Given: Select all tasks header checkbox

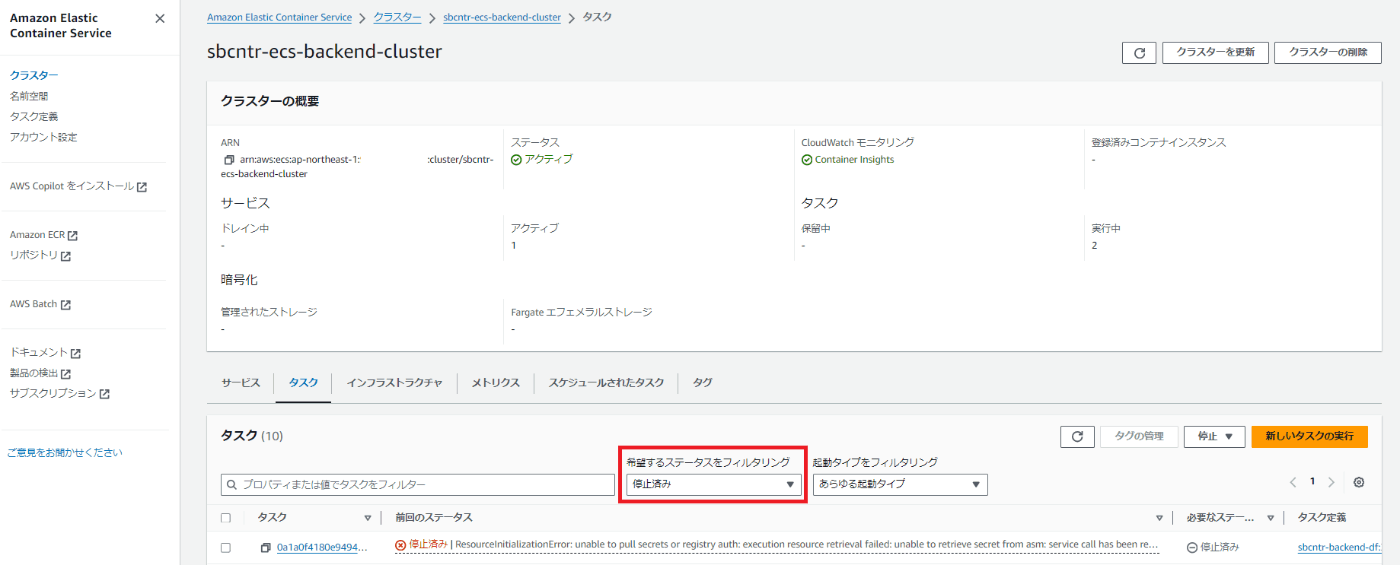Looking at the screenshot, I should [x=226, y=518].
